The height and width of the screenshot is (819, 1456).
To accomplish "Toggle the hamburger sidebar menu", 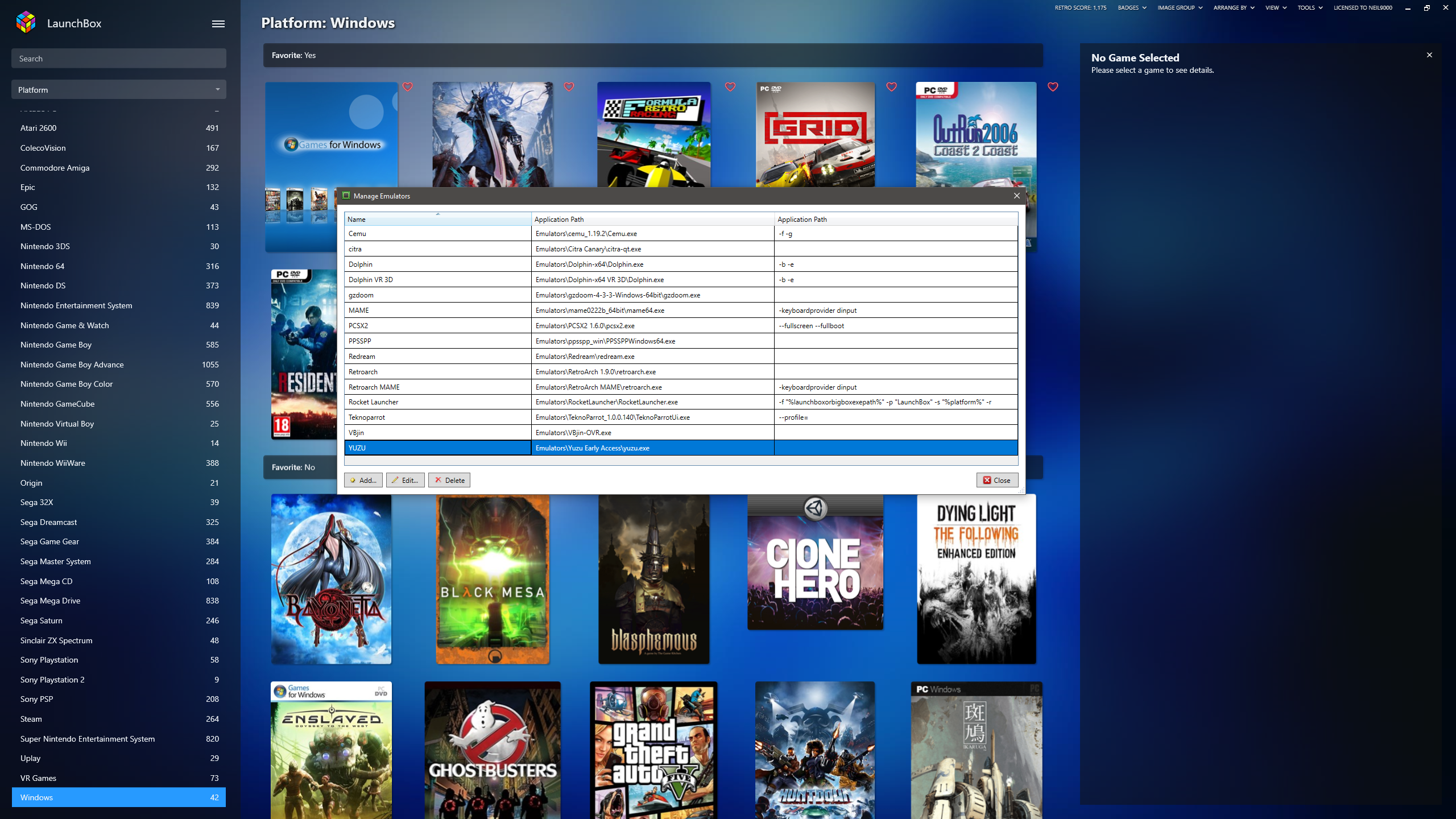I will tap(218, 24).
